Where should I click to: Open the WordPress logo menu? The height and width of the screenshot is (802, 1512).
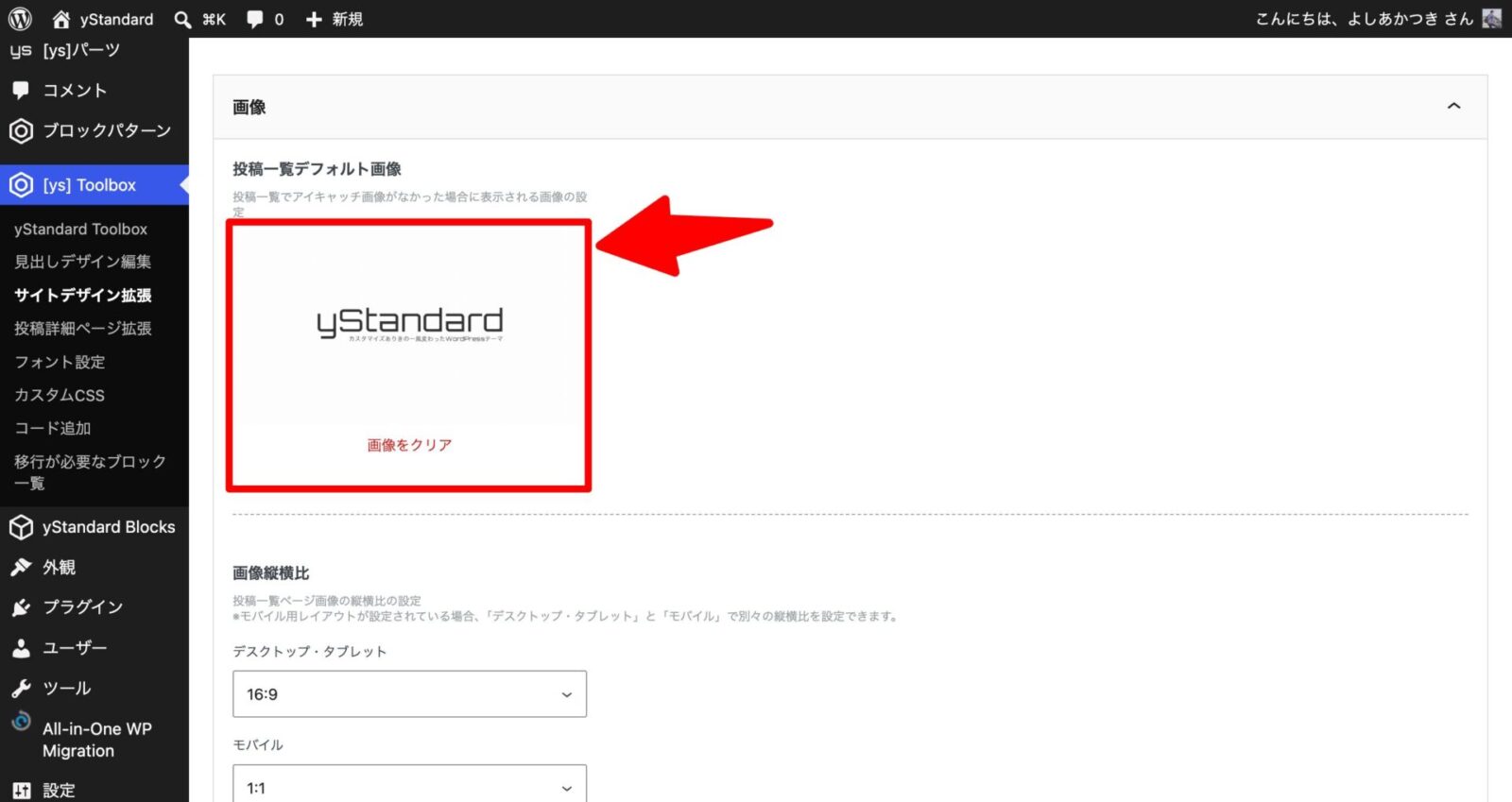tap(20, 19)
